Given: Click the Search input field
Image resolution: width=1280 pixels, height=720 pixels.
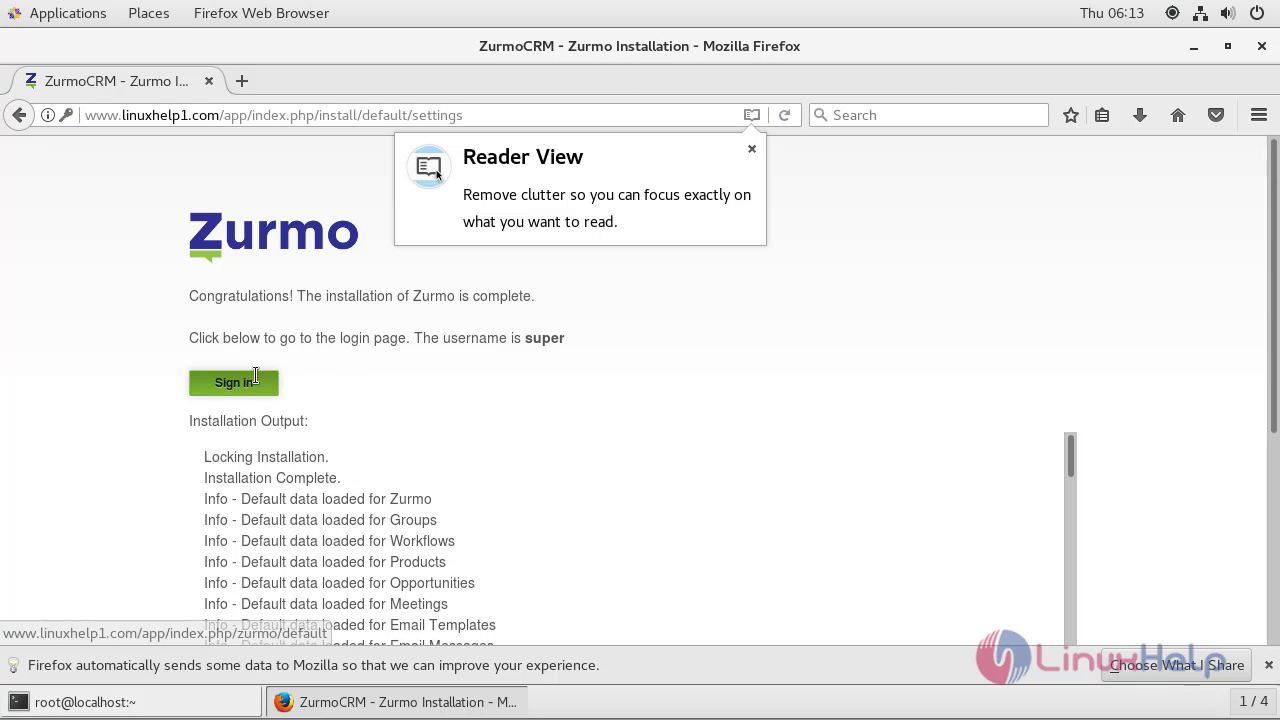Looking at the screenshot, I should (928, 115).
